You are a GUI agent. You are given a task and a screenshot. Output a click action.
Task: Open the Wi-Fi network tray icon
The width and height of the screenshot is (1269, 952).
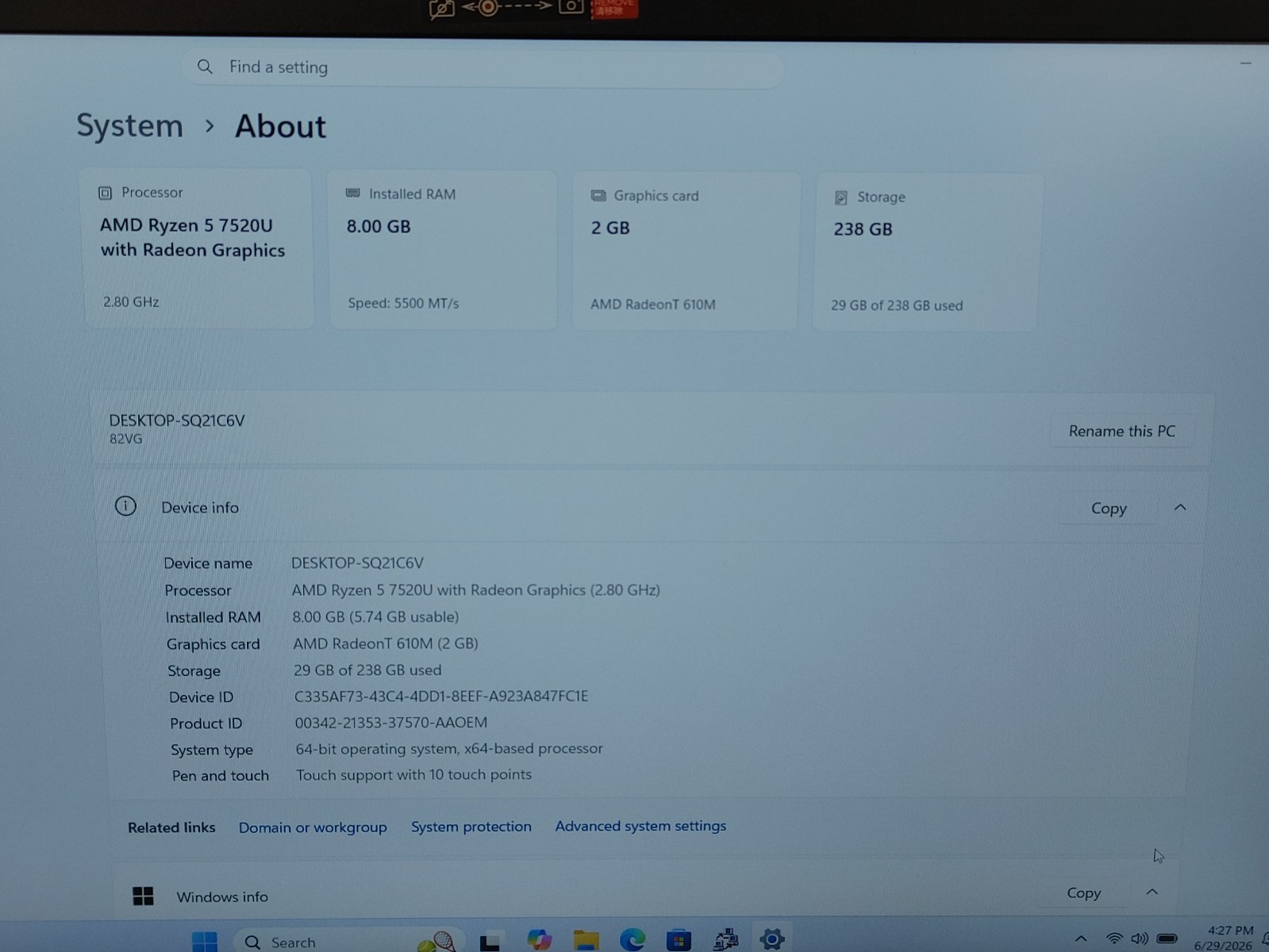pyautogui.click(x=1114, y=939)
